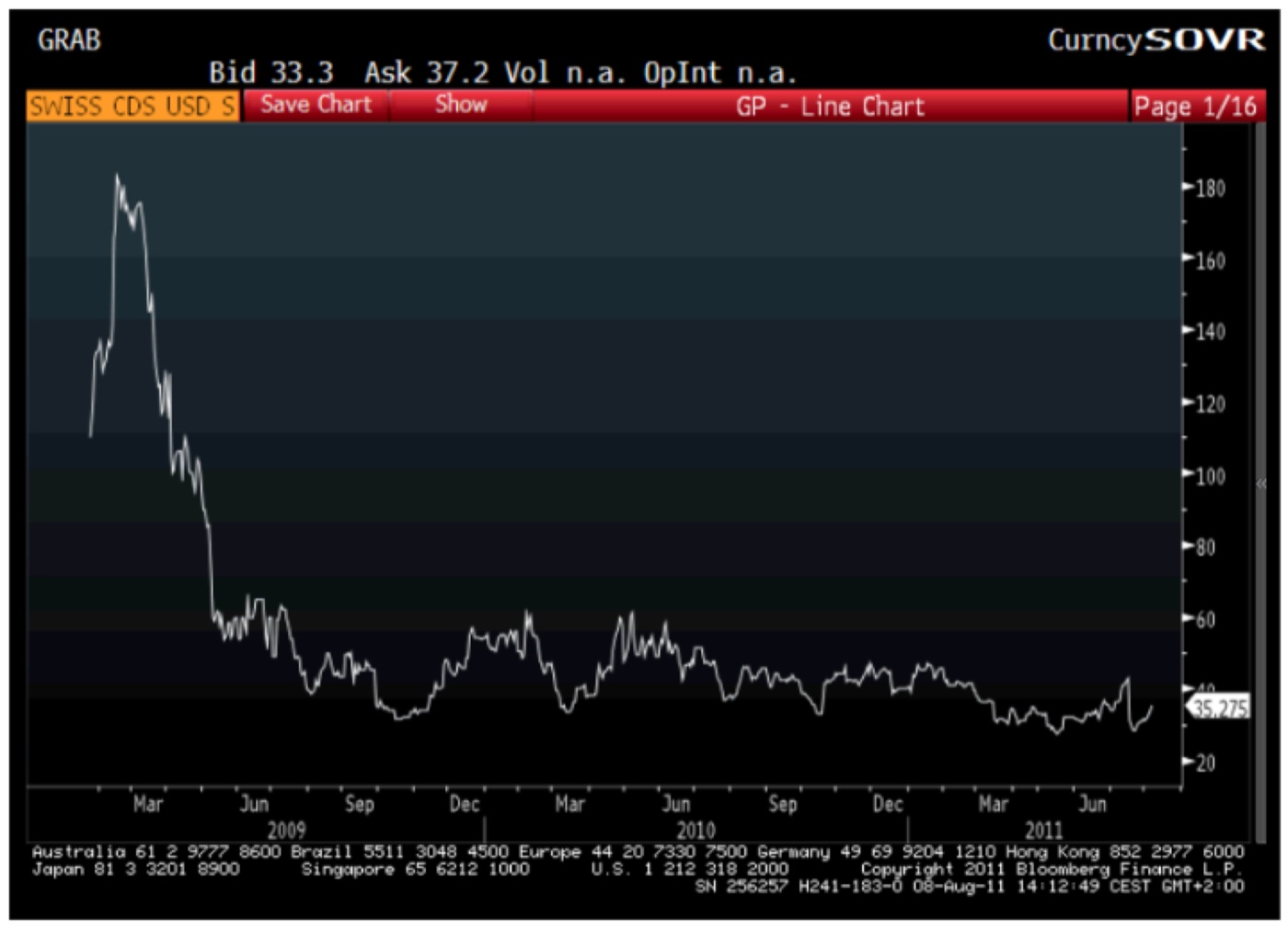Click the Germany 49 69 9204 1210 contact
The width and height of the screenshot is (1288, 929).
point(876,853)
